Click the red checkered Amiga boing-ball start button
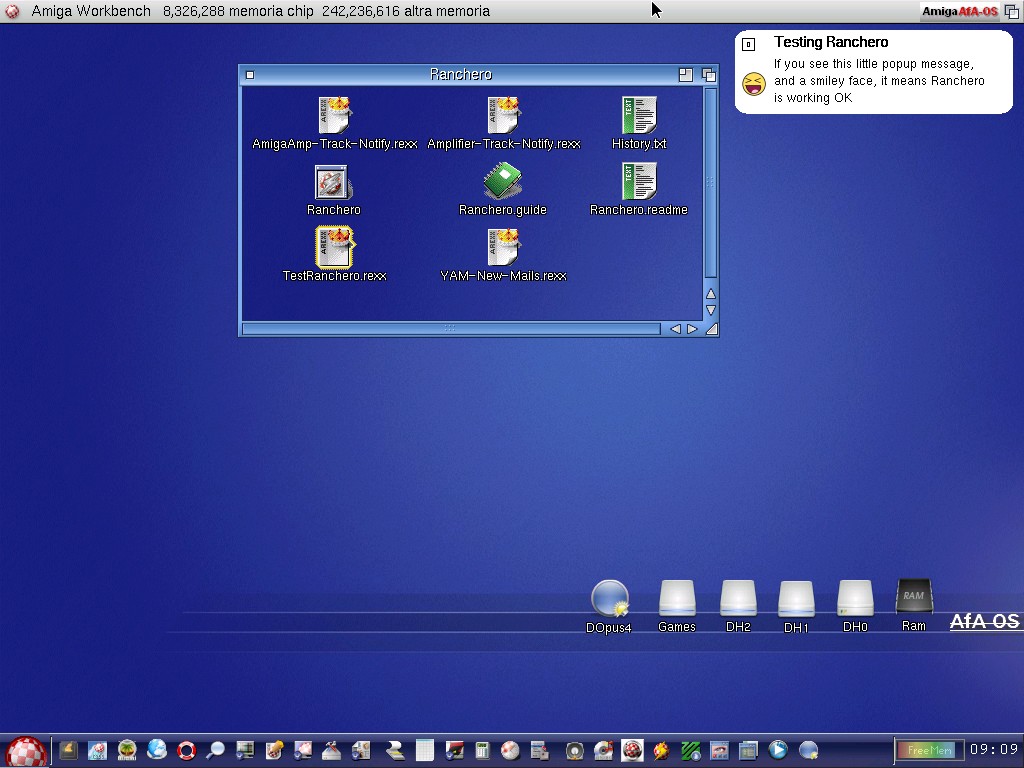The height and width of the screenshot is (768, 1024). [26, 751]
